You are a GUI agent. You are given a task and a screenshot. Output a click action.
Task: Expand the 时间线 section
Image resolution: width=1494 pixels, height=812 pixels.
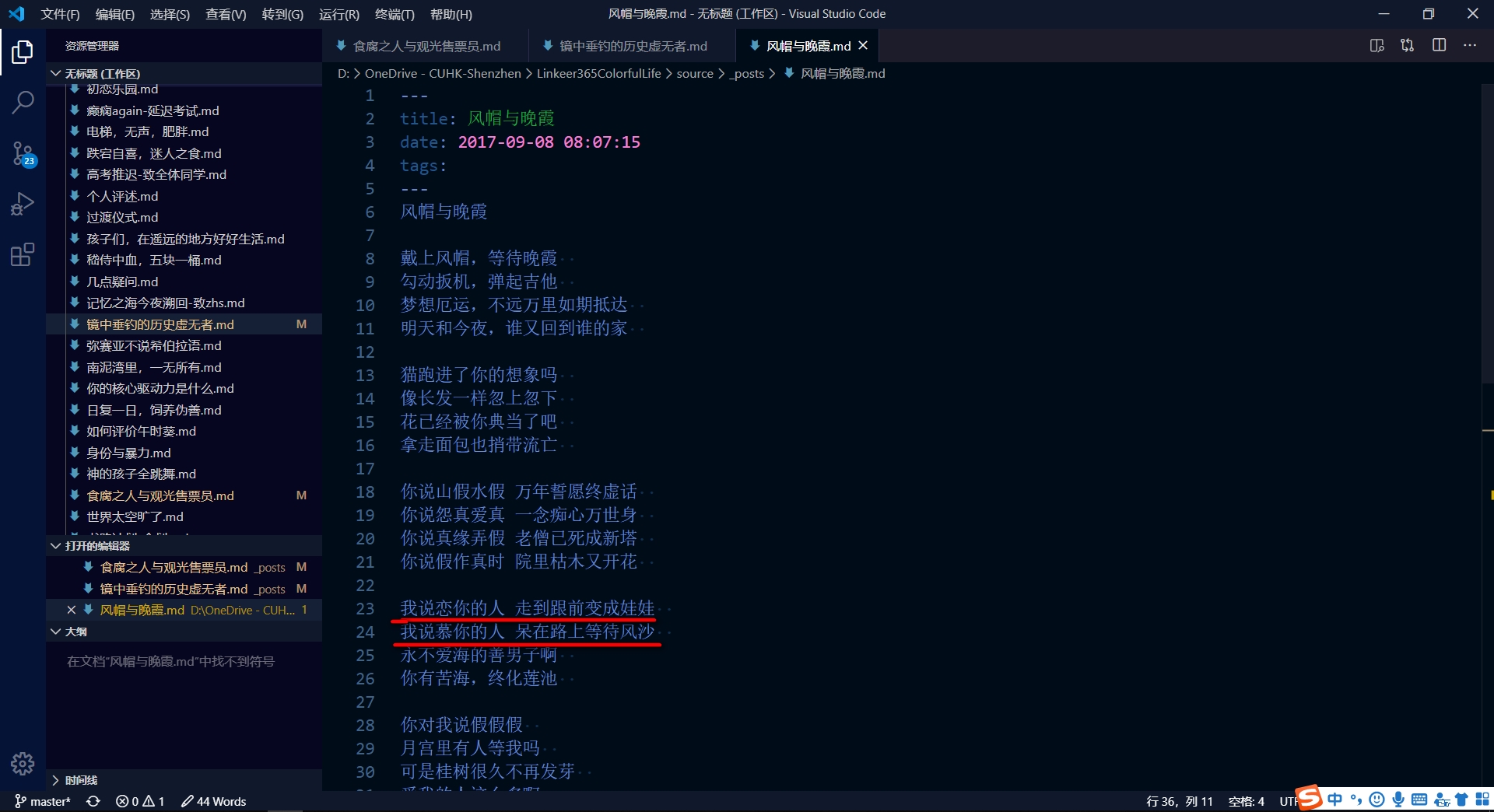tap(55, 780)
